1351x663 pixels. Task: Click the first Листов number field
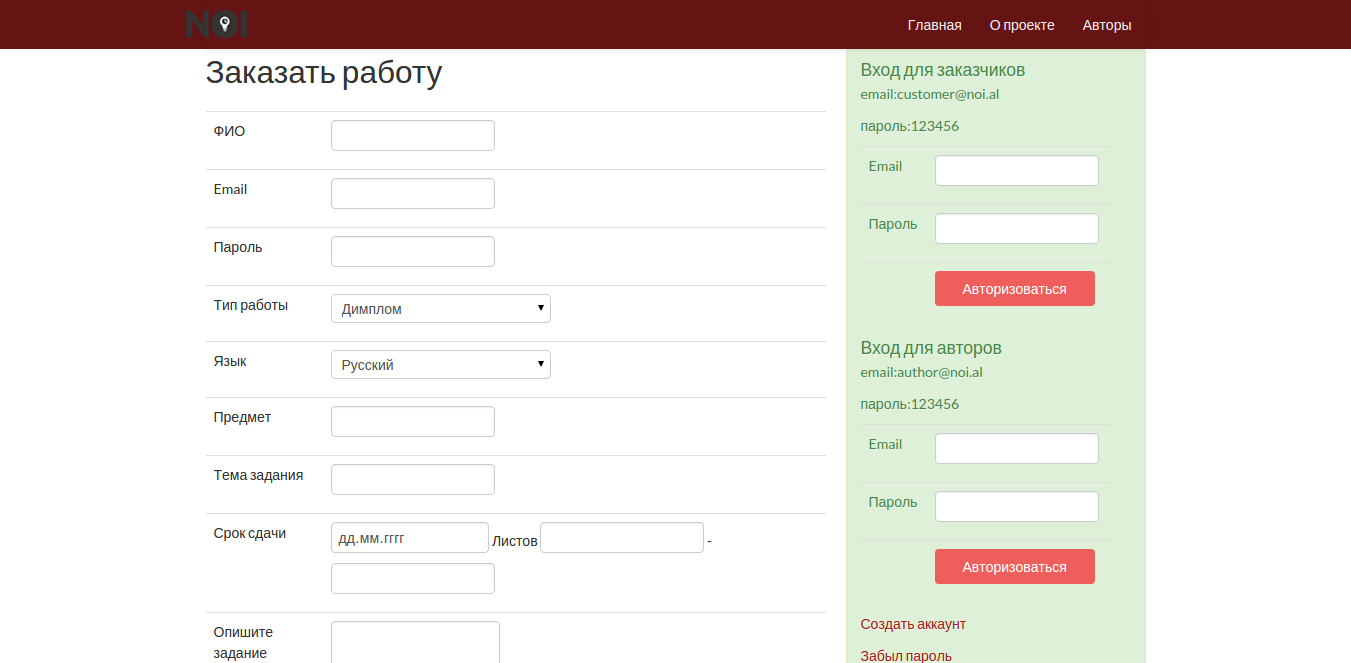click(x=622, y=537)
